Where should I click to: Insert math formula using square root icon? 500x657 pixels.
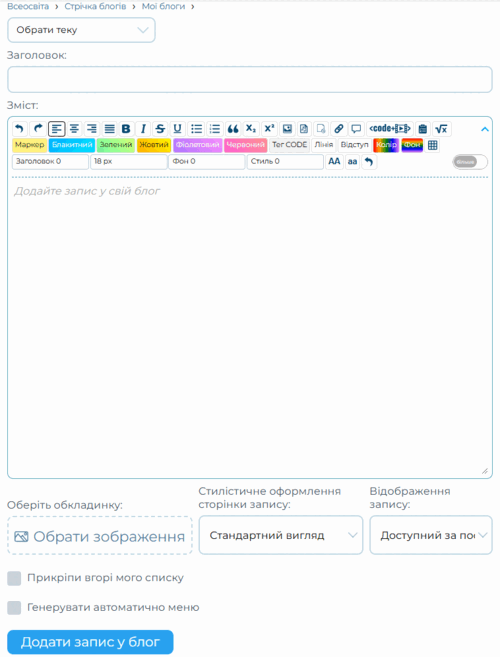coord(441,129)
